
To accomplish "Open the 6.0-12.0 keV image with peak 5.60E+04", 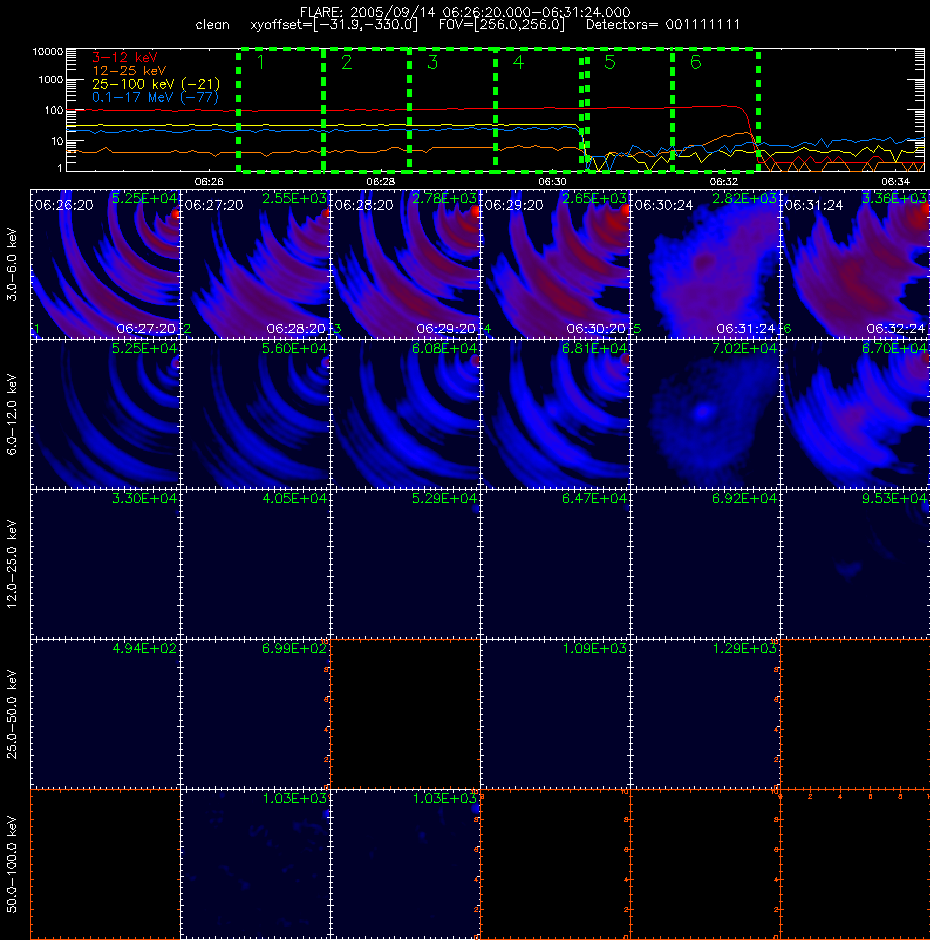I will click(x=255, y=414).
